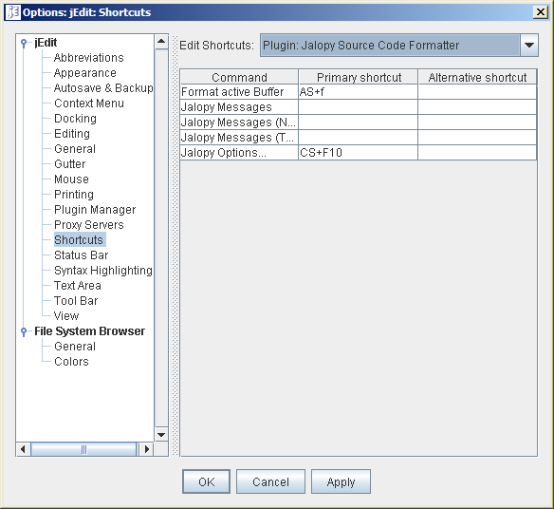Open Proxy Servers settings

89,225
